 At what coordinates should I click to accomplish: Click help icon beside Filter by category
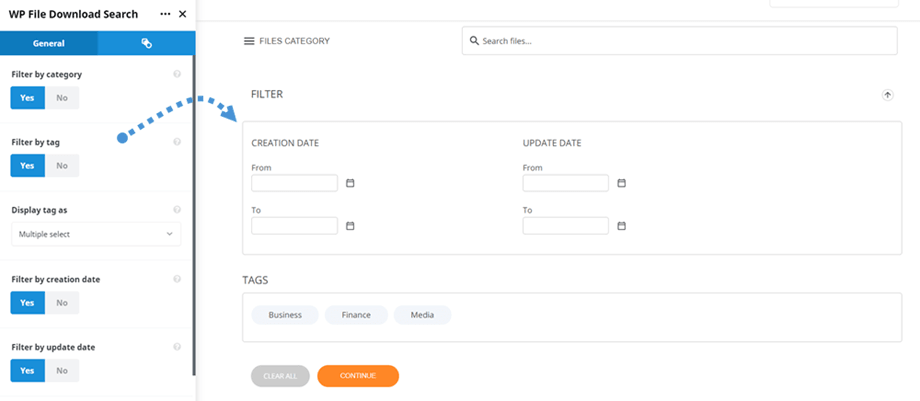point(177,74)
